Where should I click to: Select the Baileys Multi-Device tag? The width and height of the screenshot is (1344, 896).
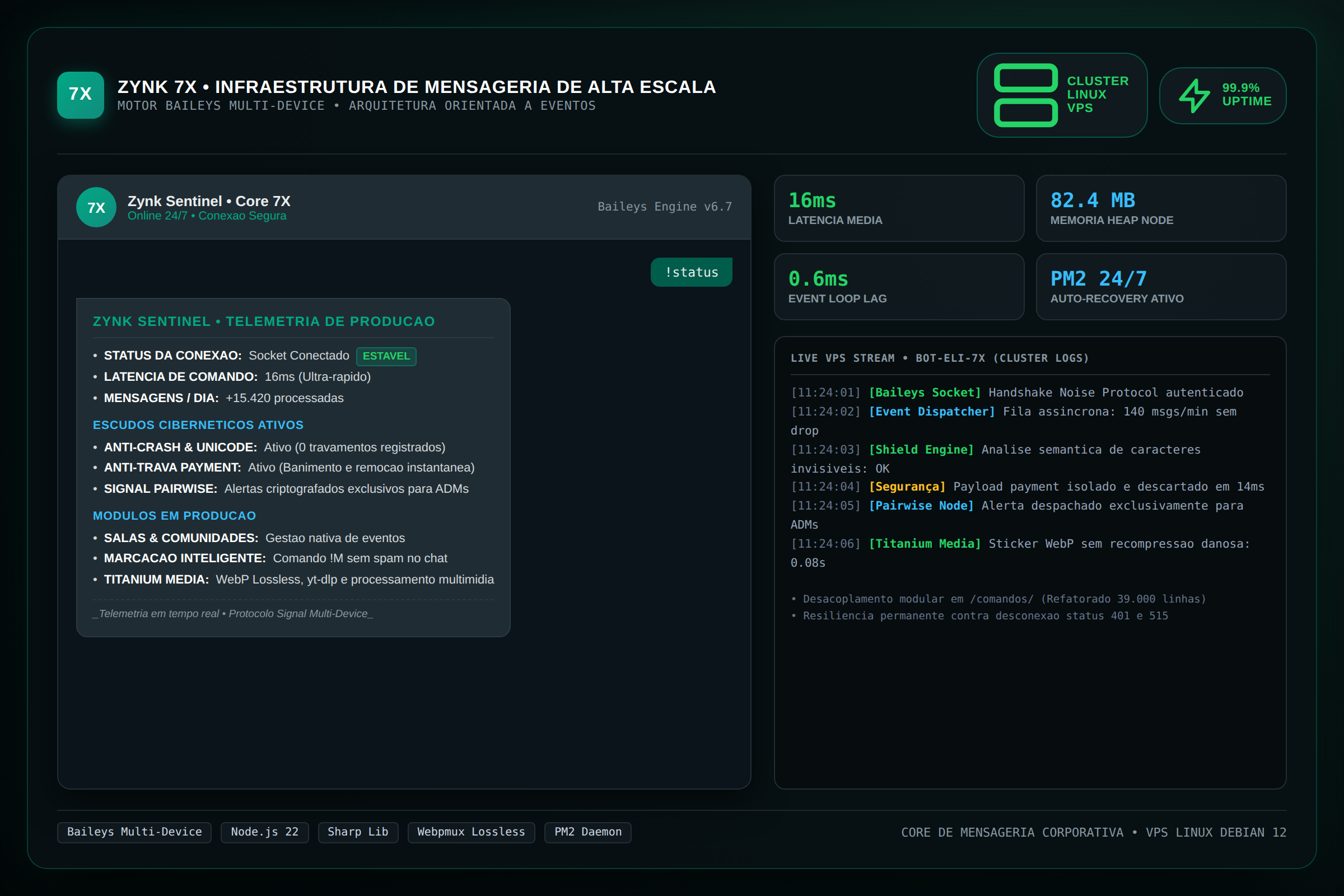coord(134,832)
